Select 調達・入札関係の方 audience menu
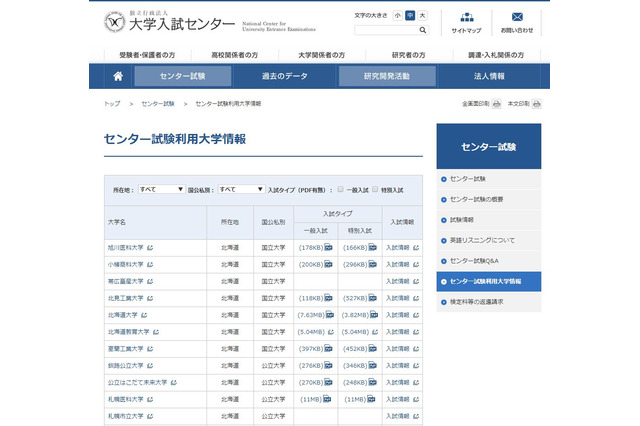640x426 pixels. (x=496, y=55)
